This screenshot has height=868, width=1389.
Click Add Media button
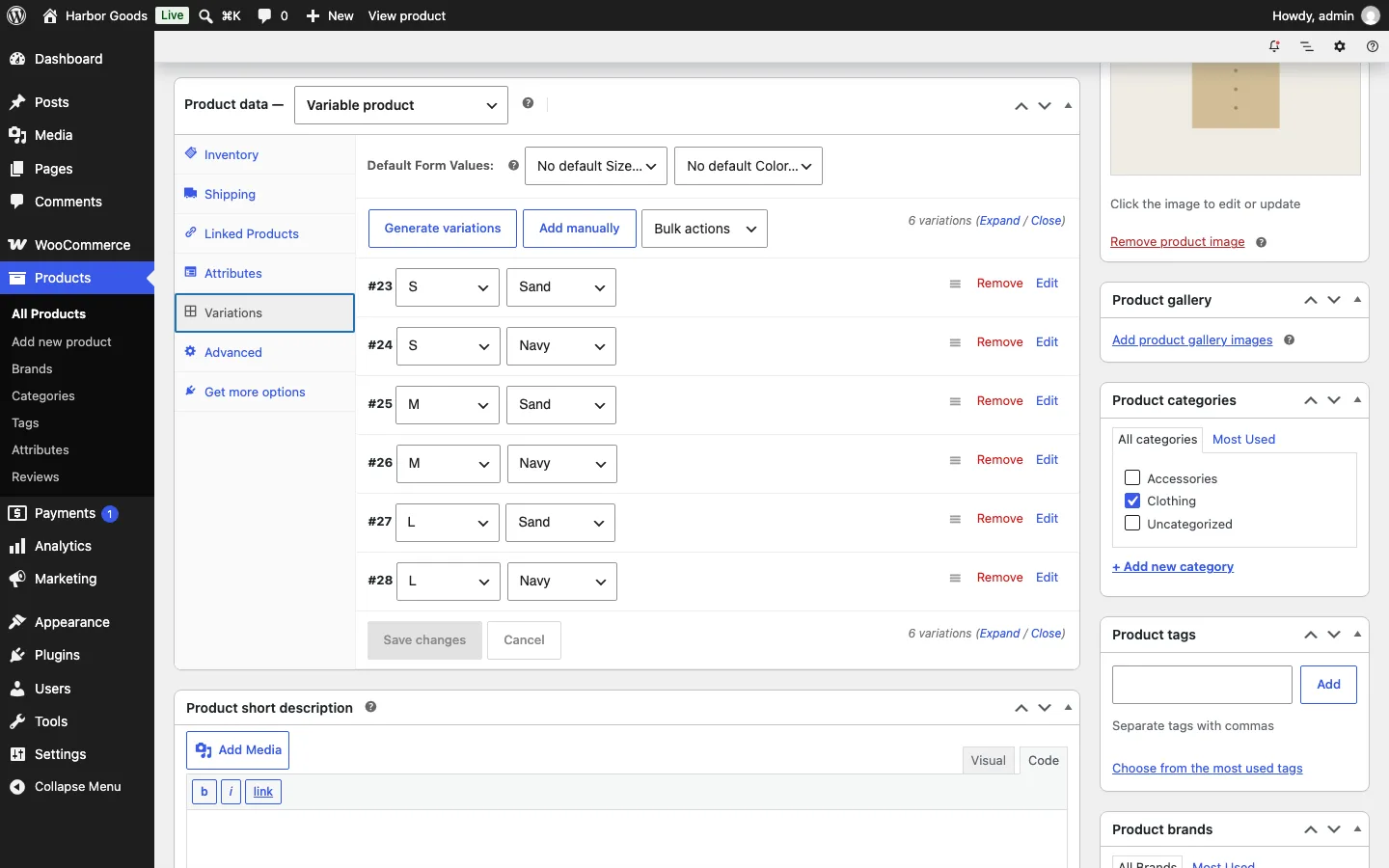237,750
